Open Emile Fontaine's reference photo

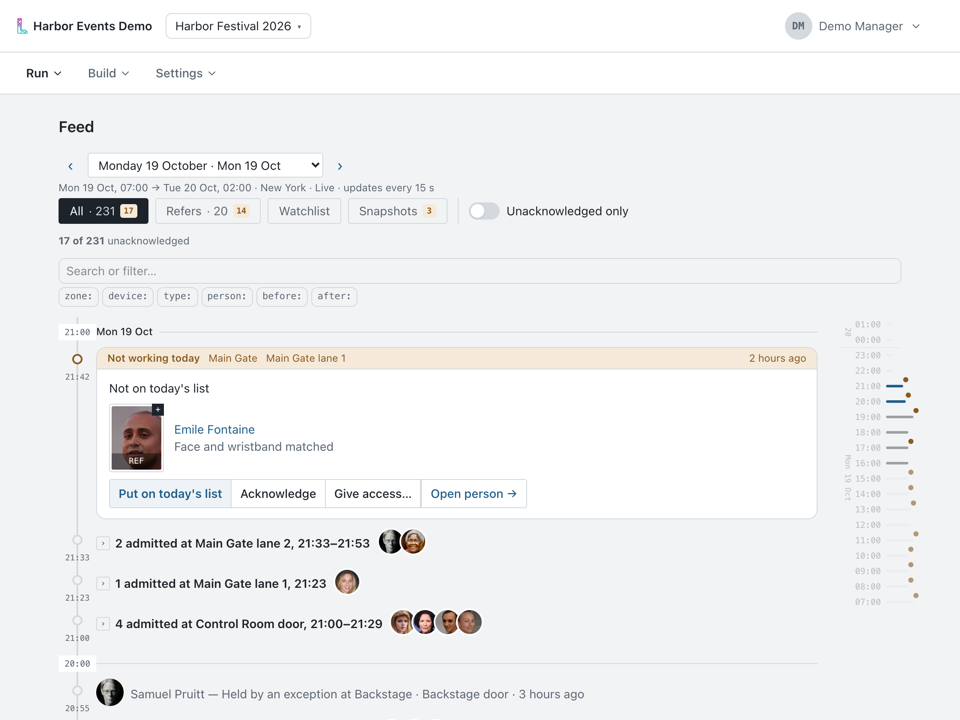136,437
